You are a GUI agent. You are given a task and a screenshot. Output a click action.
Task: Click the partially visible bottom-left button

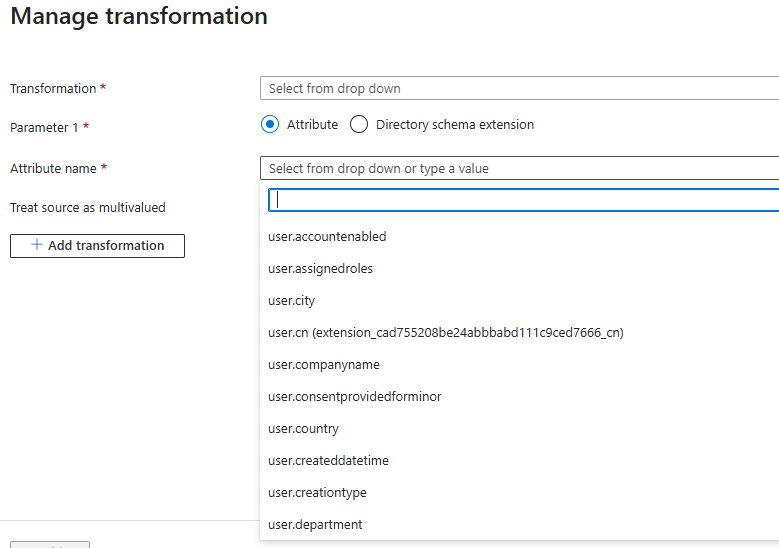pos(50,545)
